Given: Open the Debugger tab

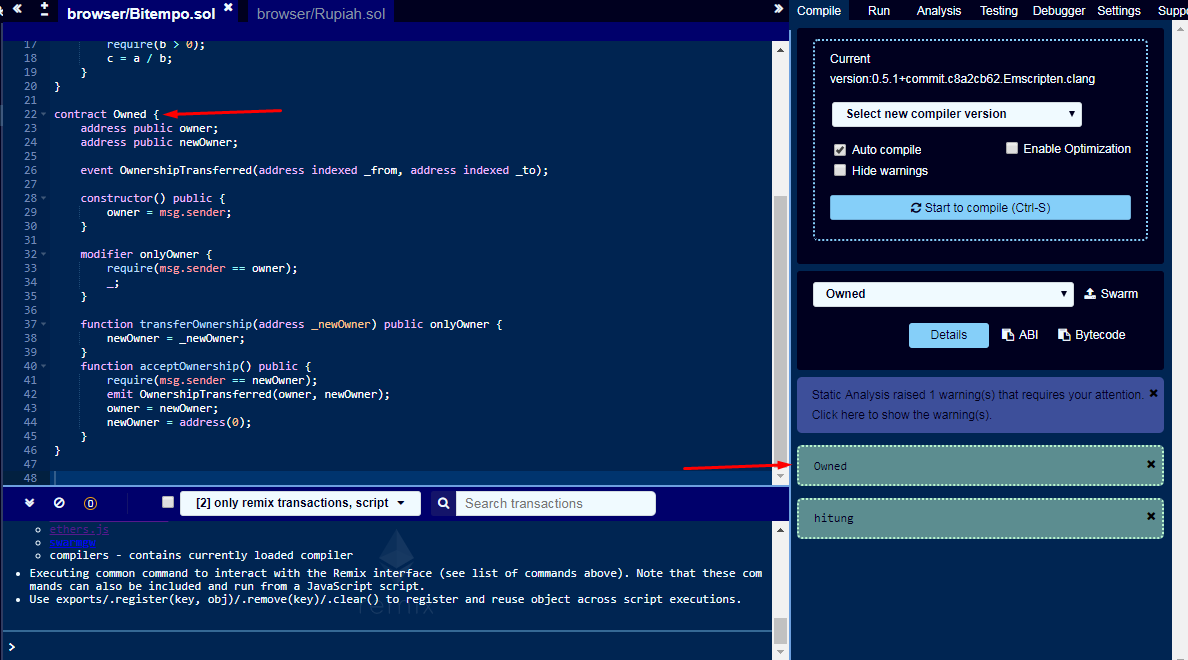Looking at the screenshot, I should click(x=1058, y=11).
